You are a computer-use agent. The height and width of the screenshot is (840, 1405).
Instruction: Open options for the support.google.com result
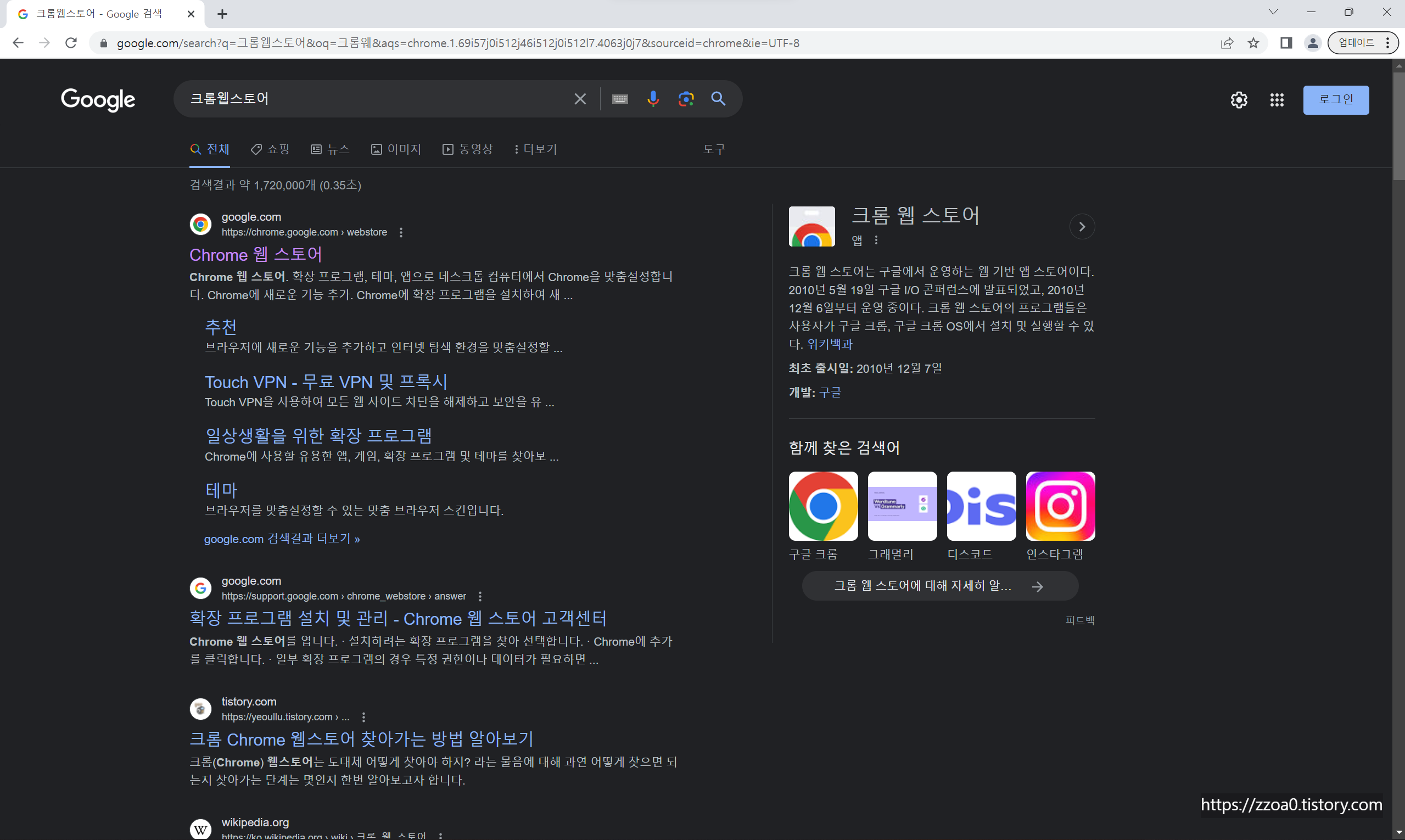(480, 597)
